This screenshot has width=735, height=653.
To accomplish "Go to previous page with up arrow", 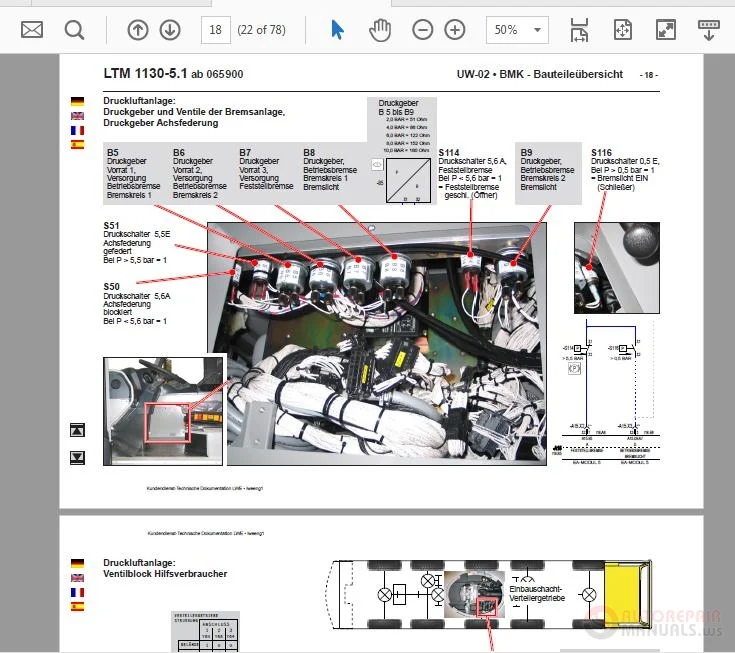I will point(138,30).
